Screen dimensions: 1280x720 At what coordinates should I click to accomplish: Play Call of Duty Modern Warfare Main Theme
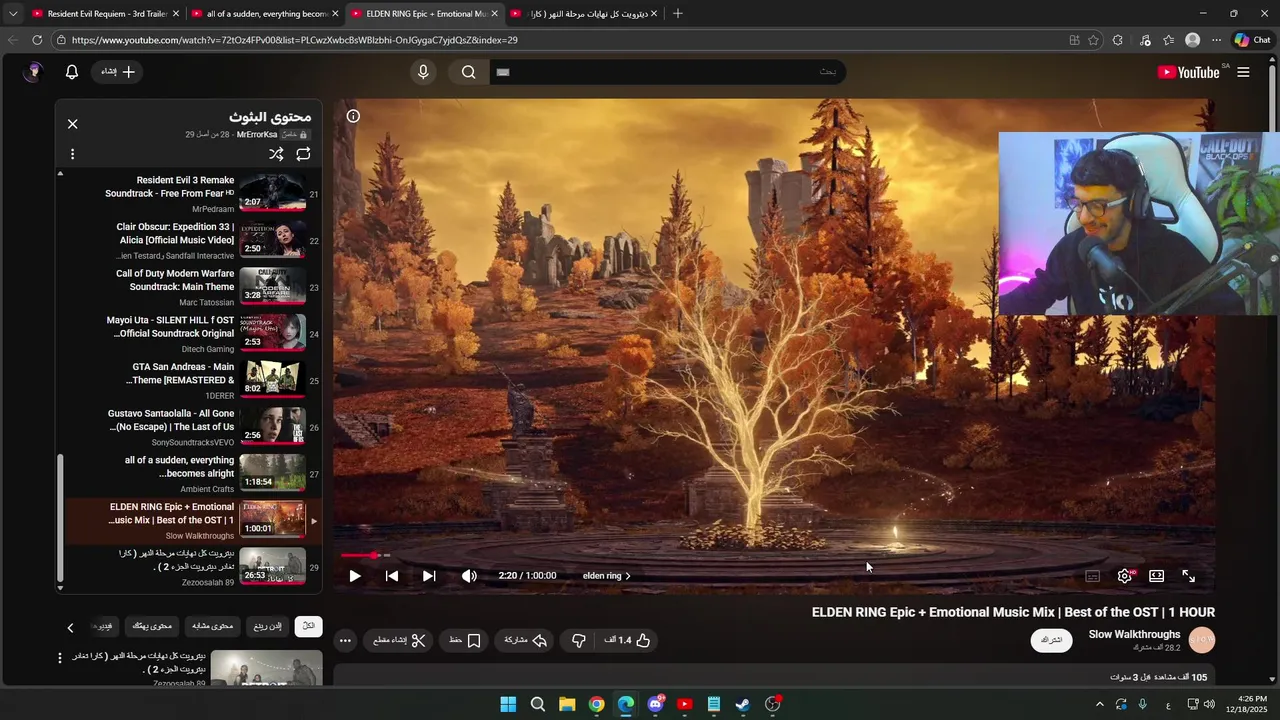189,288
